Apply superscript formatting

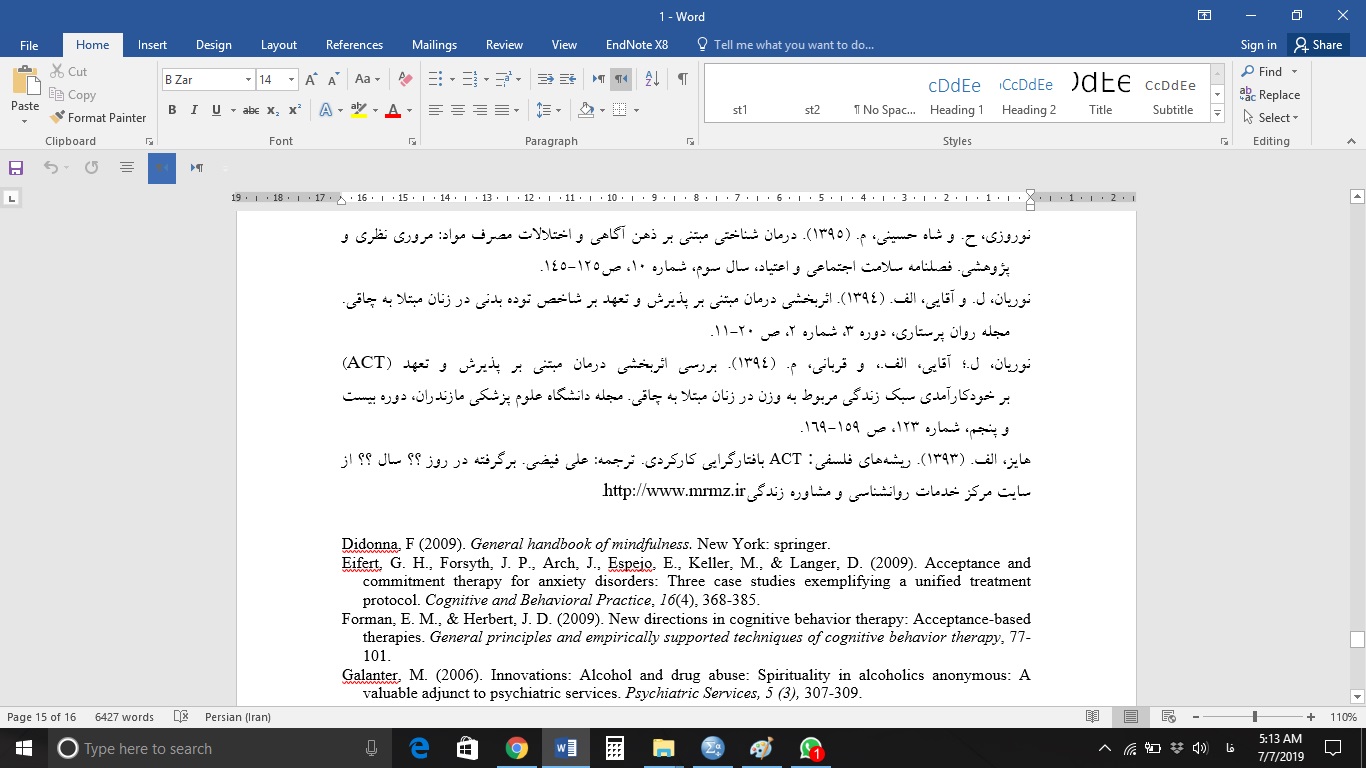[x=292, y=110]
